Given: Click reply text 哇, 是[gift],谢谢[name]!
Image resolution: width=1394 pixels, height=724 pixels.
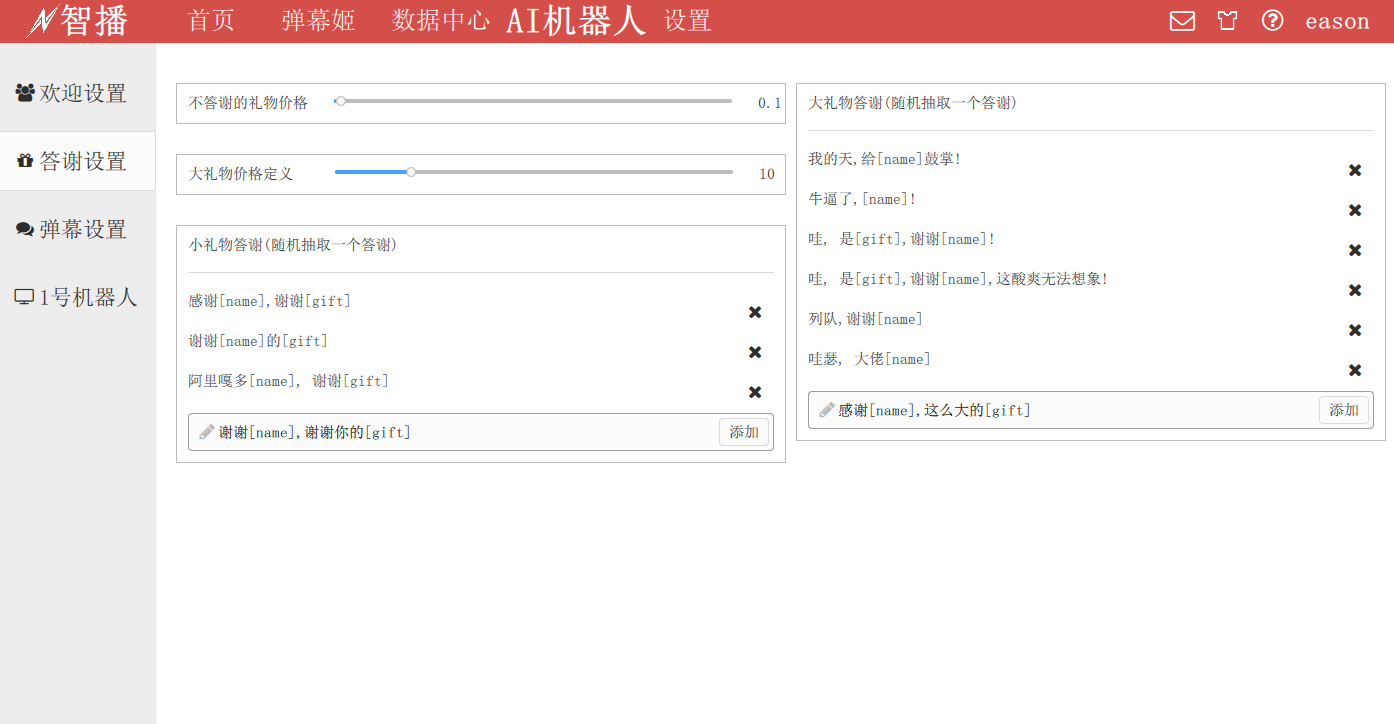Looking at the screenshot, I should point(902,239).
